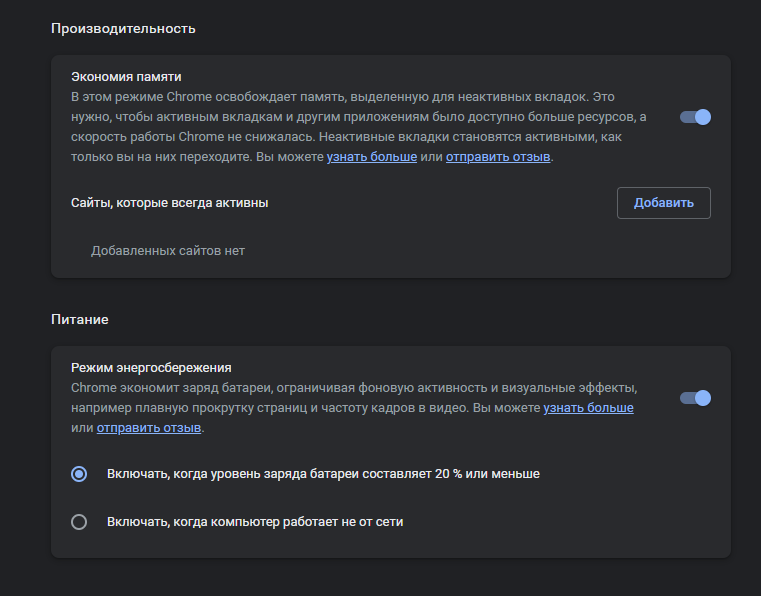761x596 pixels.
Task: Toggle the Экономия памяти switch
Action: (695, 117)
